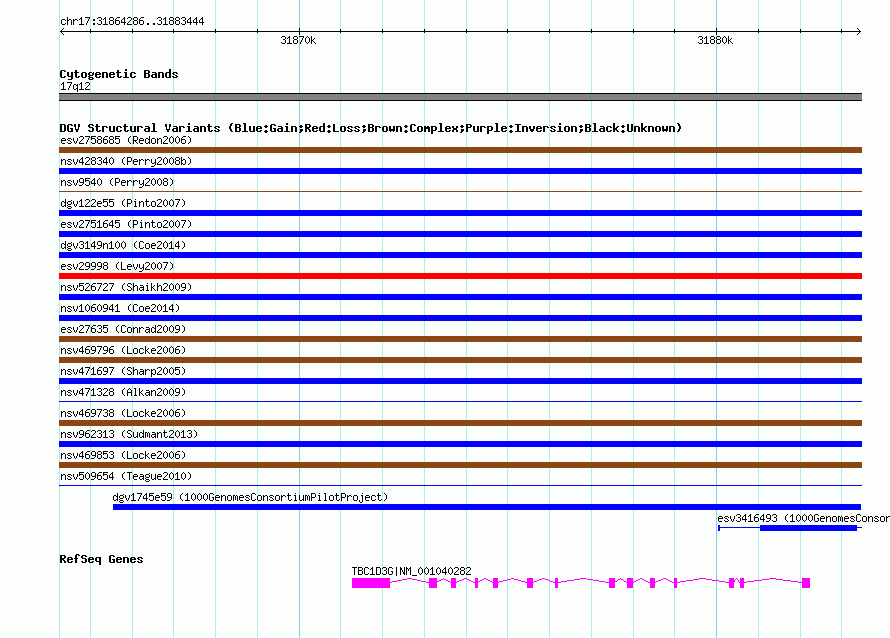
Task: Click the right arrow on the chromosome ruler
Action: point(859,31)
